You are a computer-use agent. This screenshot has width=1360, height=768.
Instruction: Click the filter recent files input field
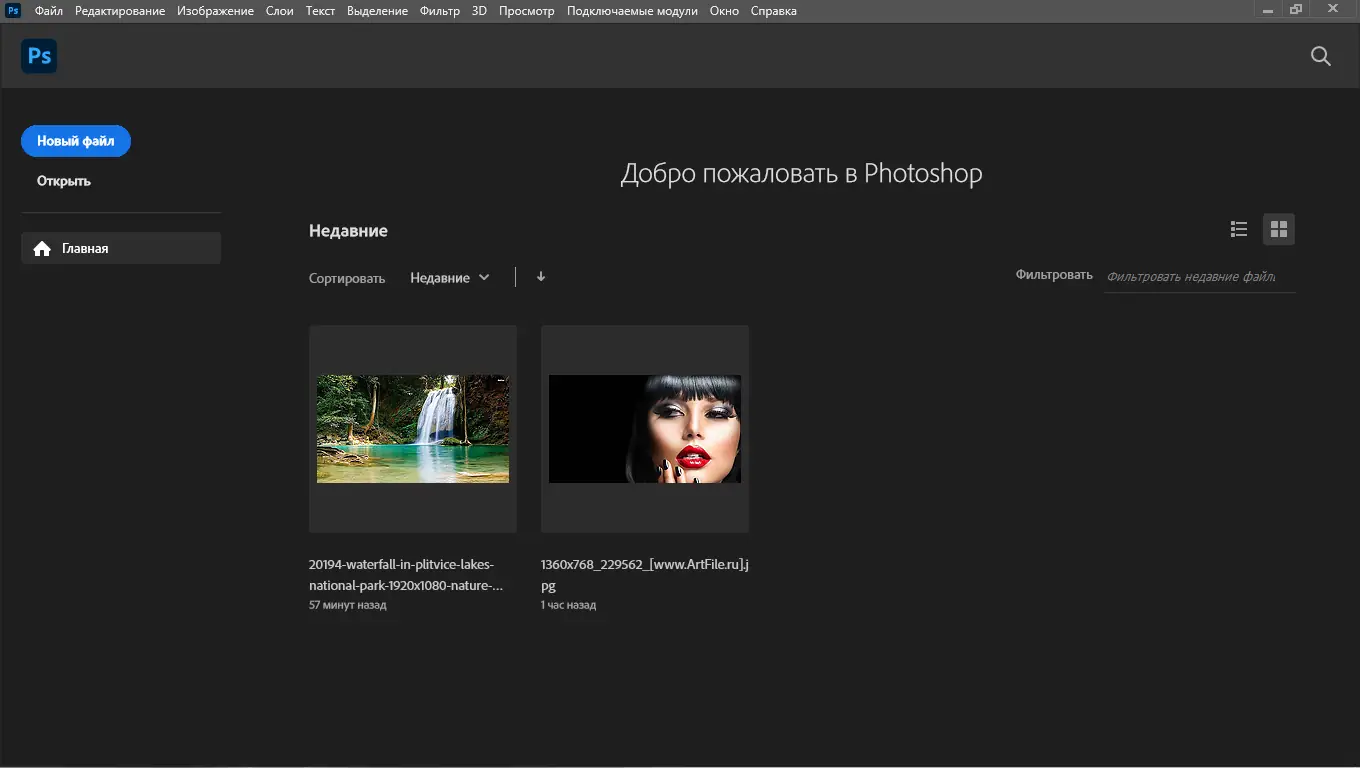pos(1200,277)
